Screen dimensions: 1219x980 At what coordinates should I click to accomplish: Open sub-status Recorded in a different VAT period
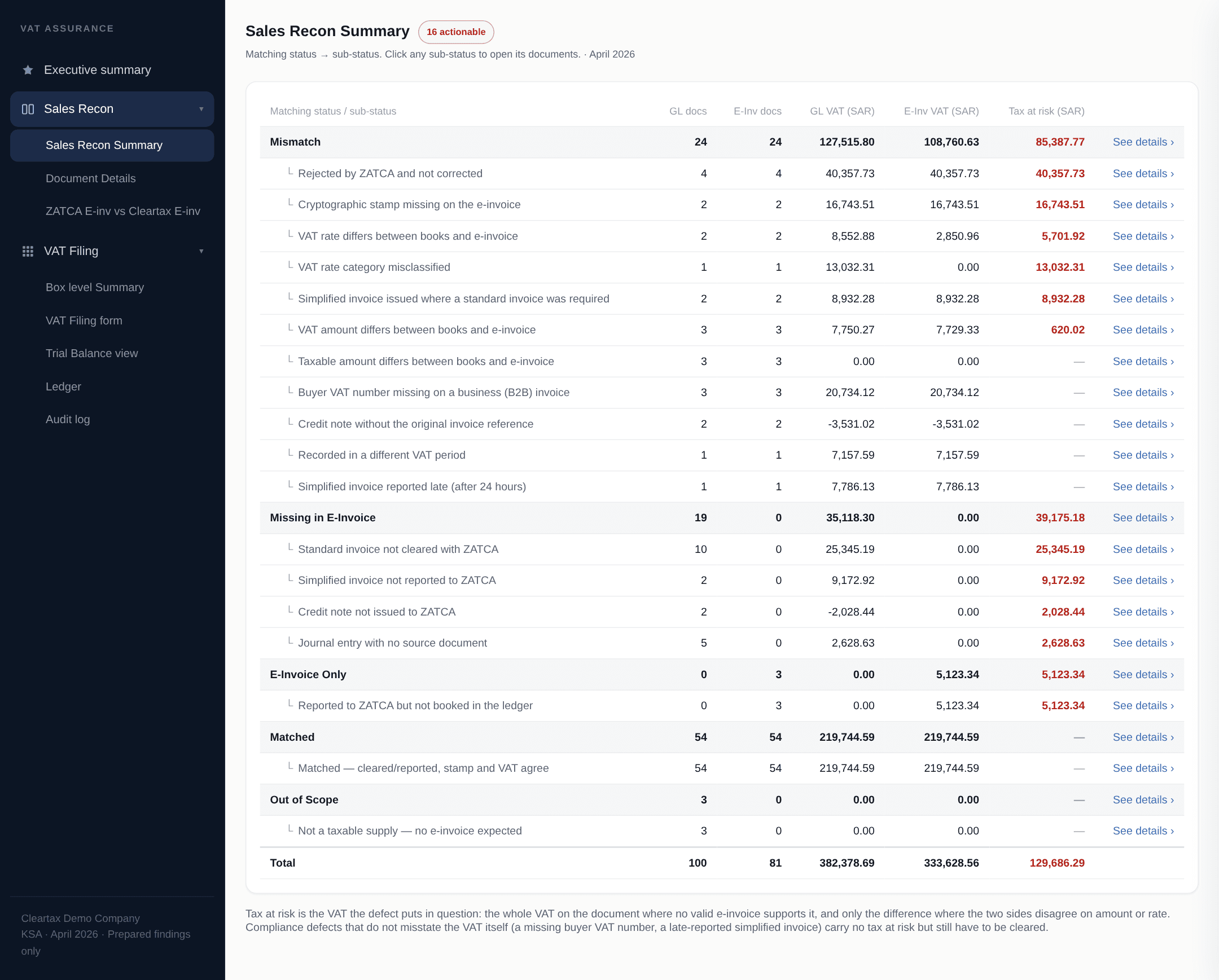point(382,455)
